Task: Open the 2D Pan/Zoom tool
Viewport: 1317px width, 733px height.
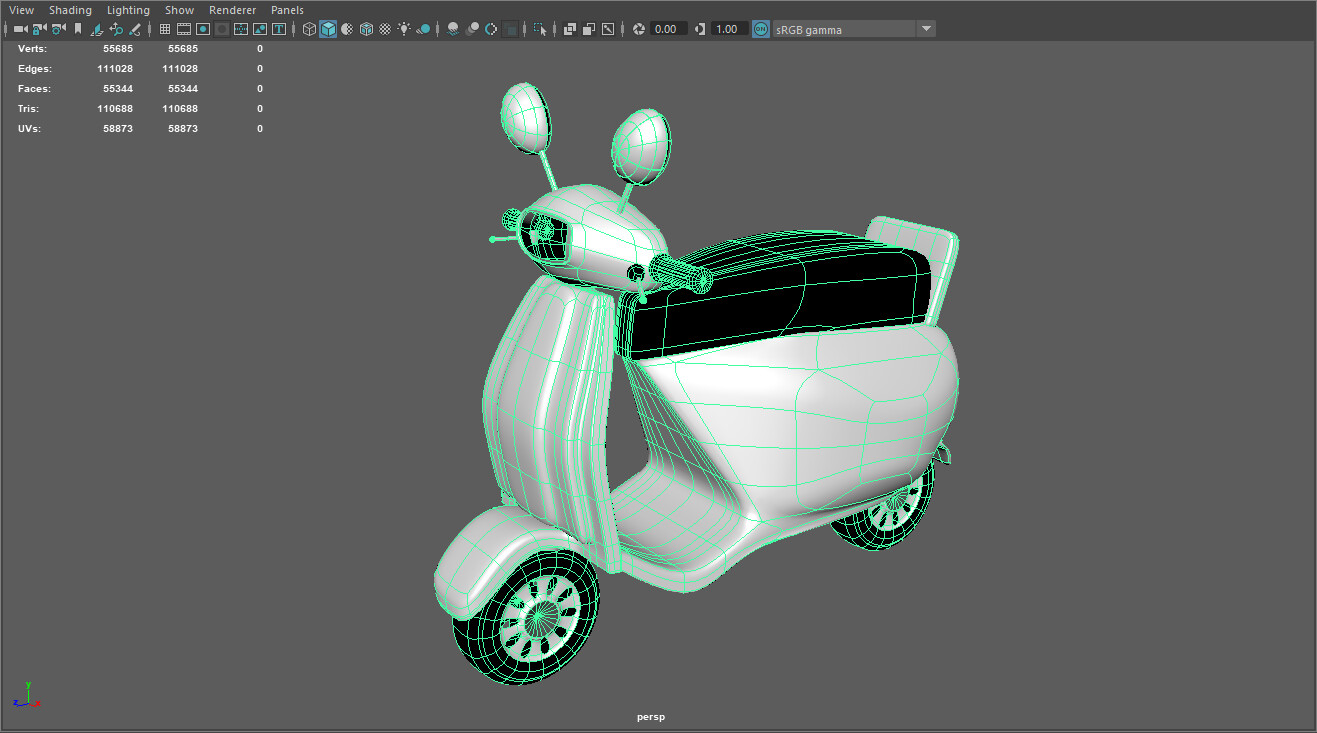Action: pyautogui.click(x=115, y=29)
